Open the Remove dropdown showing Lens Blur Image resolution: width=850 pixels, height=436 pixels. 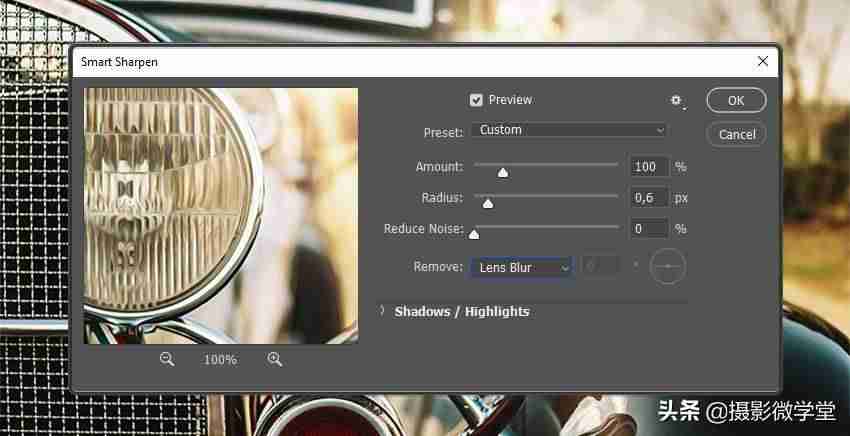tap(521, 267)
